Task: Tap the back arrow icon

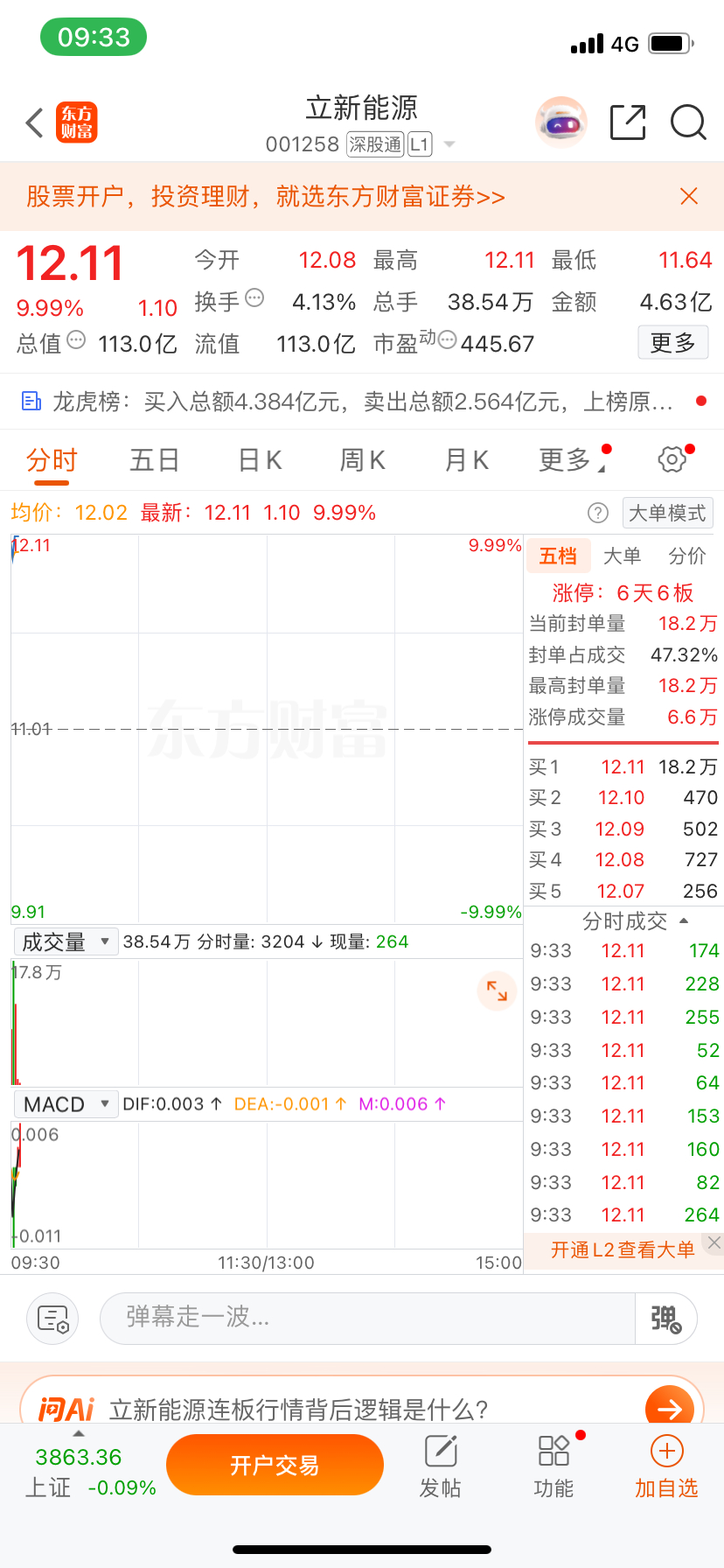Action: [x=34, y=123]
